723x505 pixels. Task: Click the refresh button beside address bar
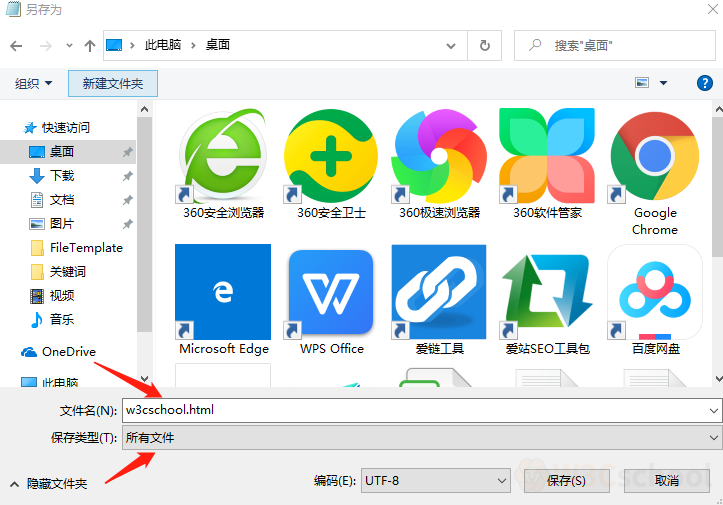pyautogui.click(x=485, y=45)
